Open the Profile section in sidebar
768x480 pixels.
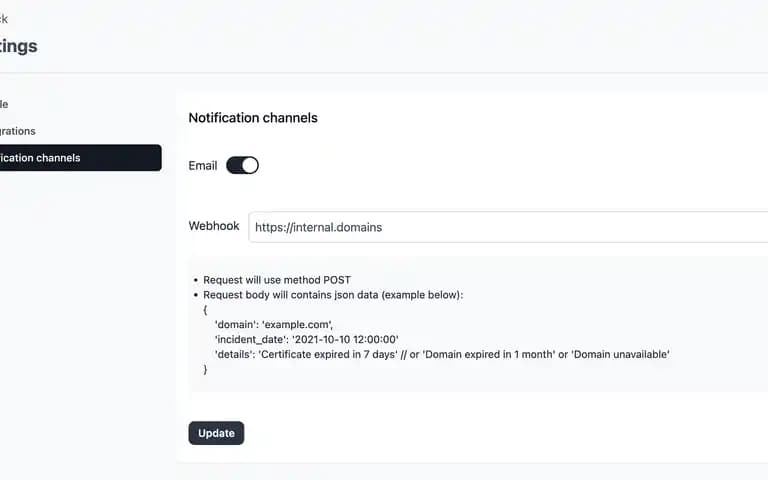[x=4, y=104]
